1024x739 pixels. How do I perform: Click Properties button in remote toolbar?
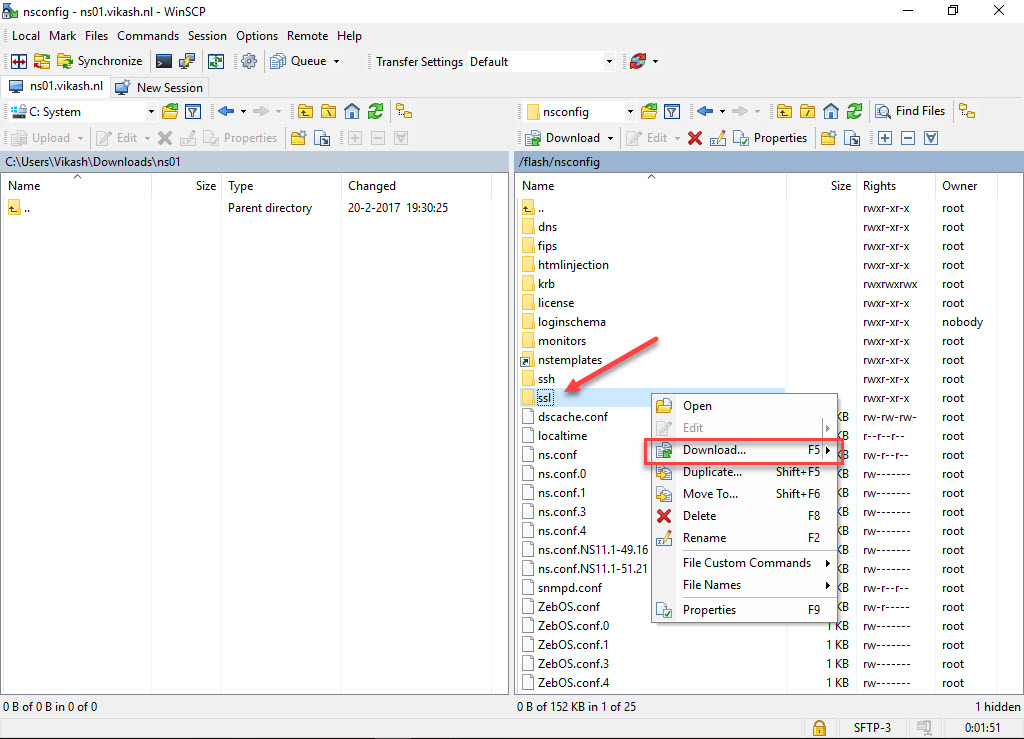770,138
